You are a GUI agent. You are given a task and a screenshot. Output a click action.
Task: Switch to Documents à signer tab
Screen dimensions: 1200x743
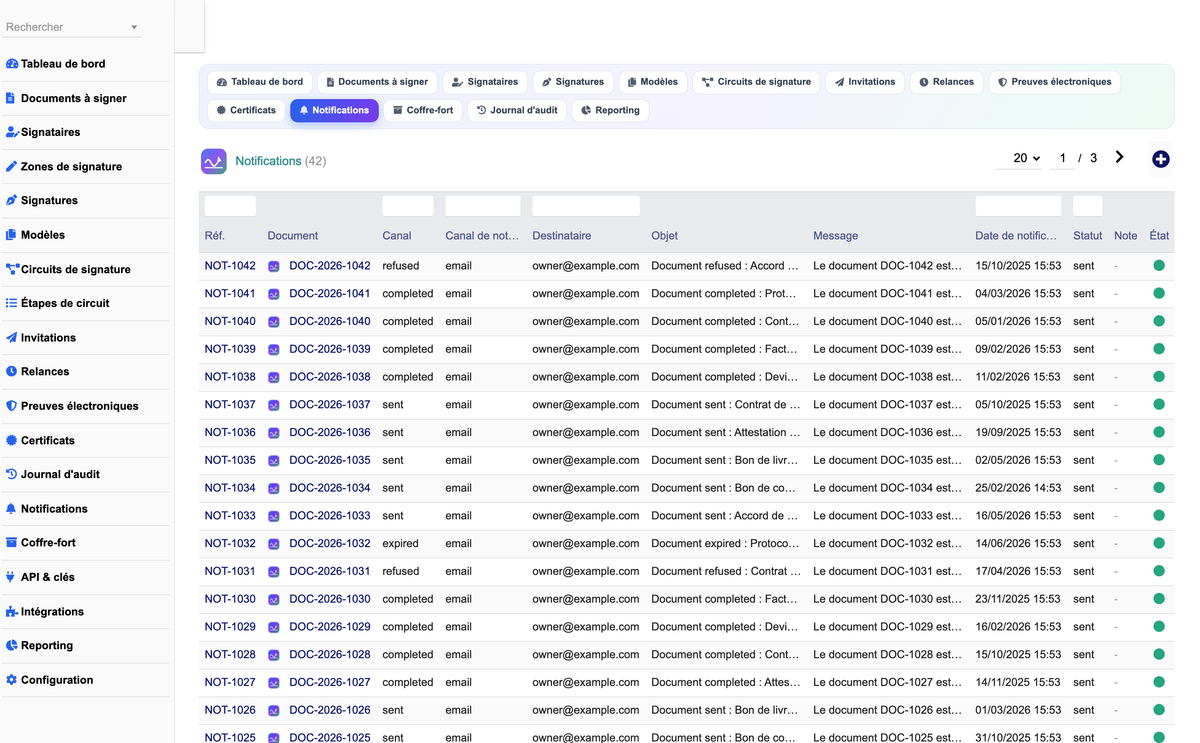click(x=377, y=82)
